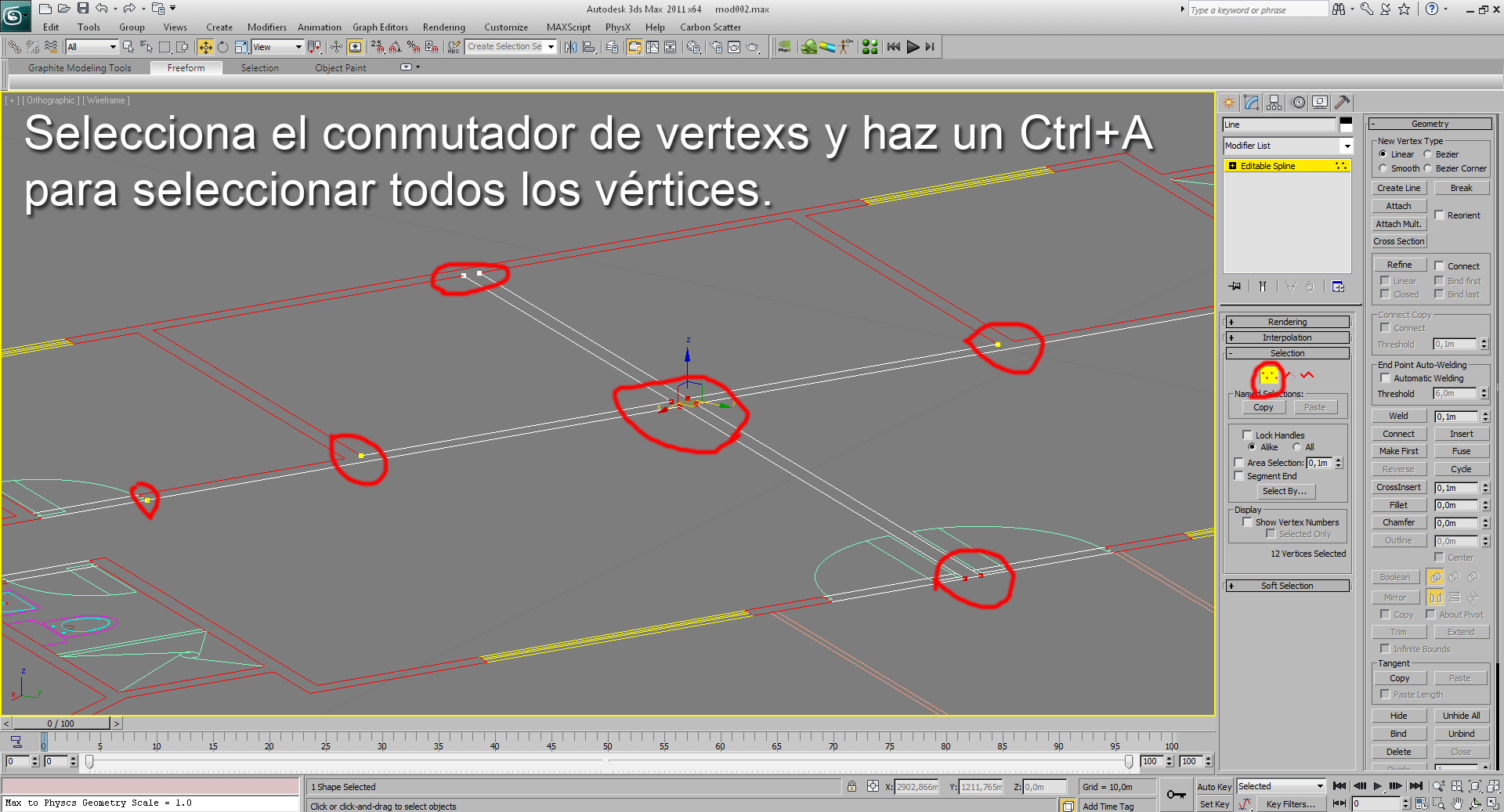Click the Pan View hand icon
1504x812 pixels.
(1457, 803)
